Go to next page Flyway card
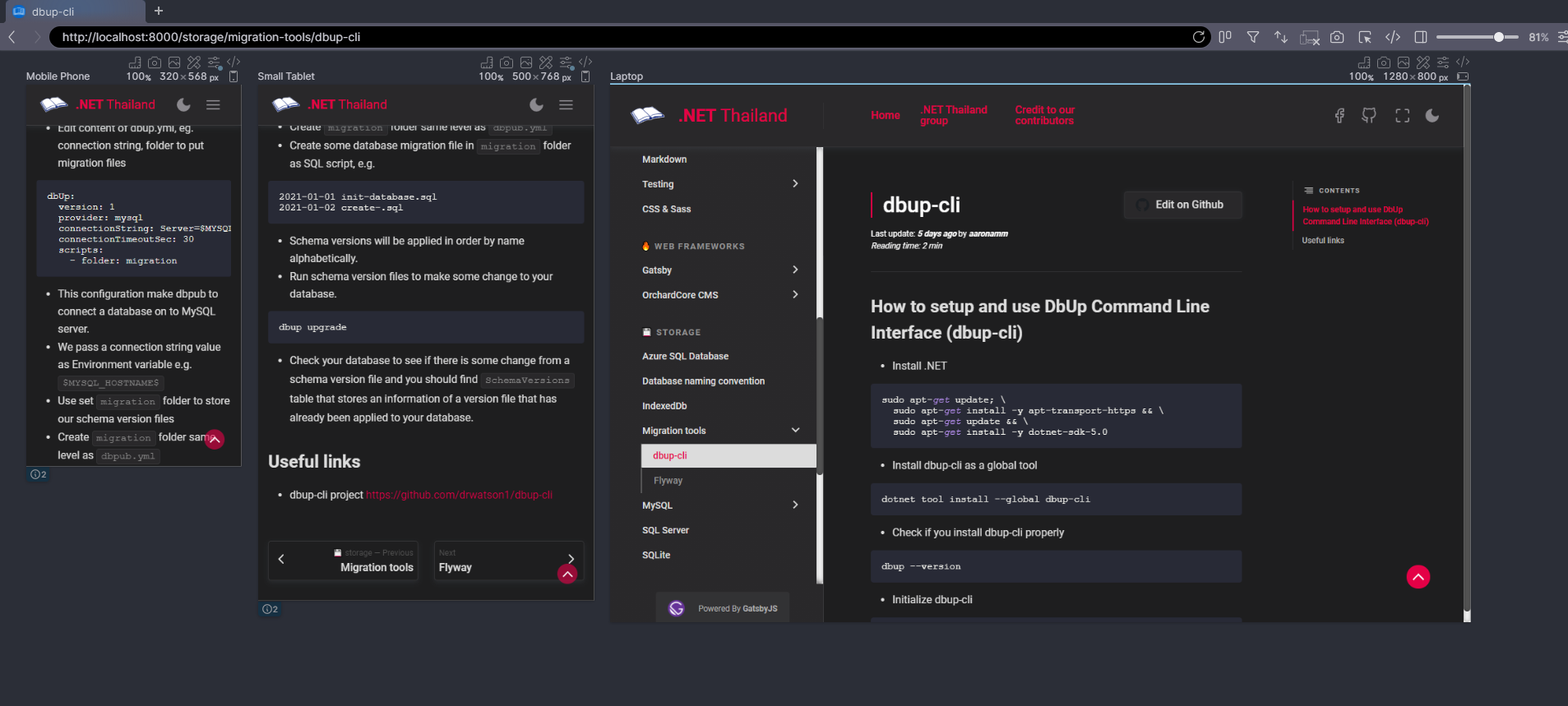Screen dimensions: 1568x706 coord(508,561)
